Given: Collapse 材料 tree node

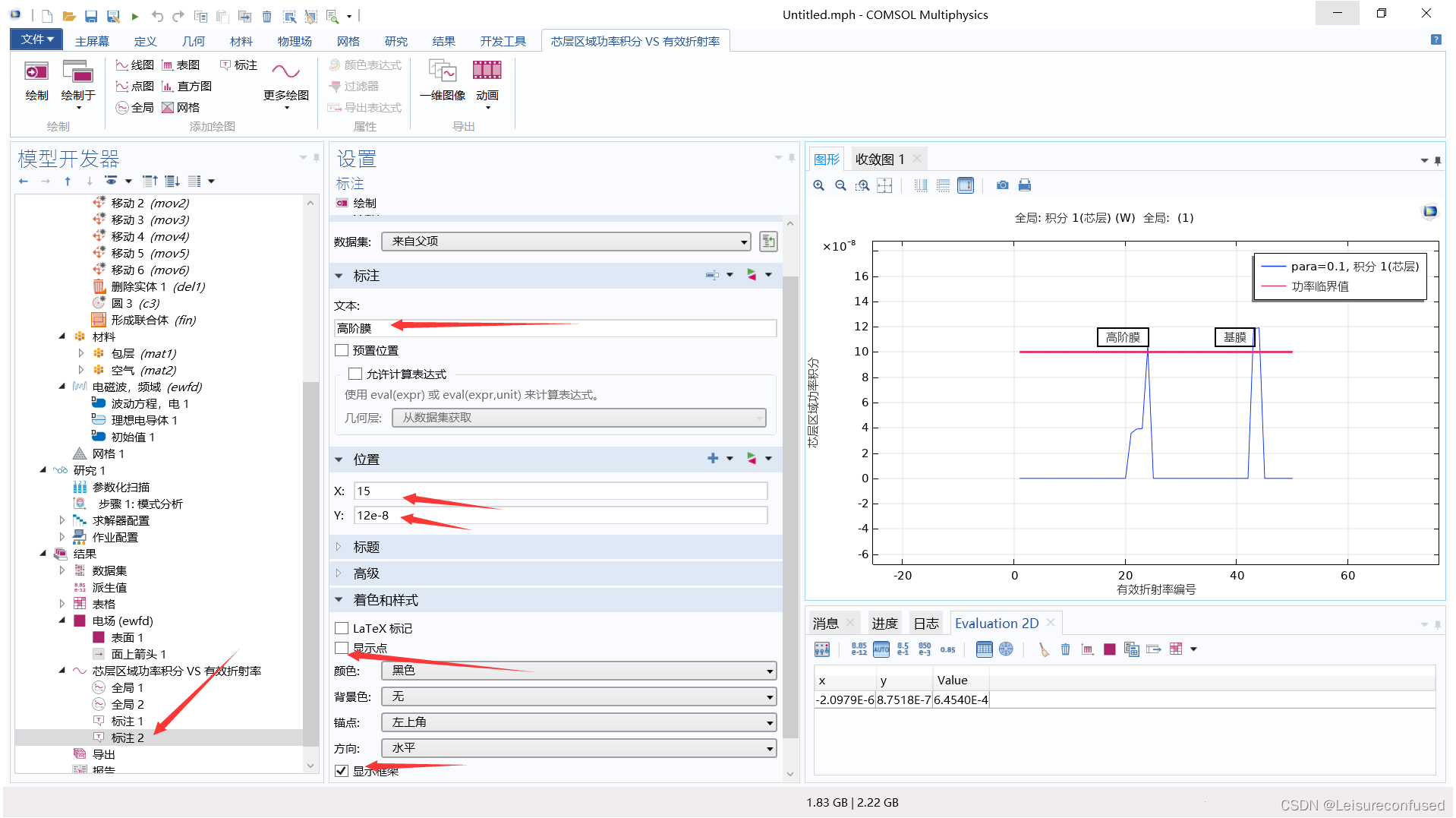Looking at the screenshot, I should [x=62, y=336].
